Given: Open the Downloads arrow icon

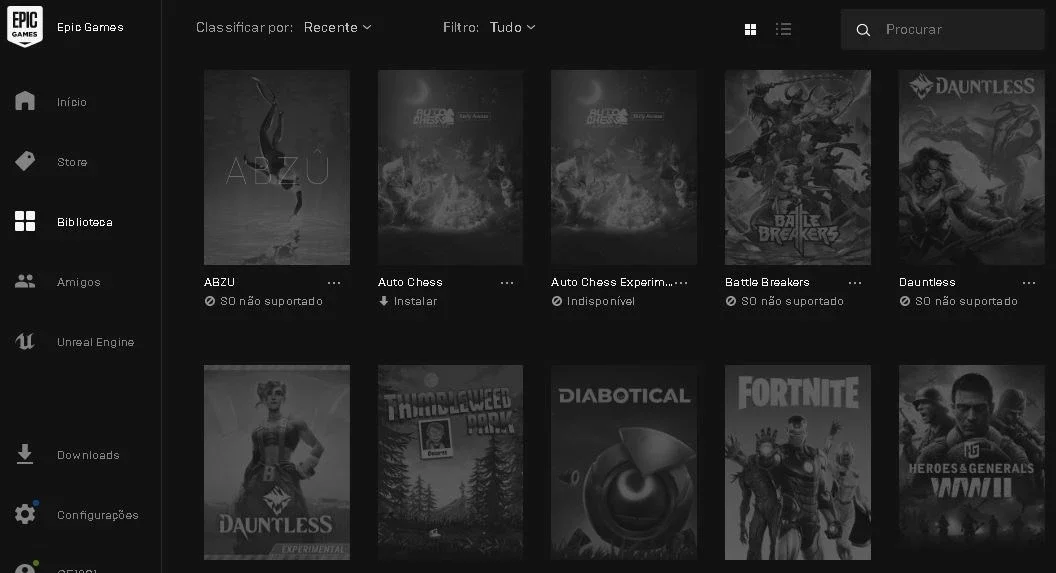Looking at the screenshot, I should coord(25,454).
